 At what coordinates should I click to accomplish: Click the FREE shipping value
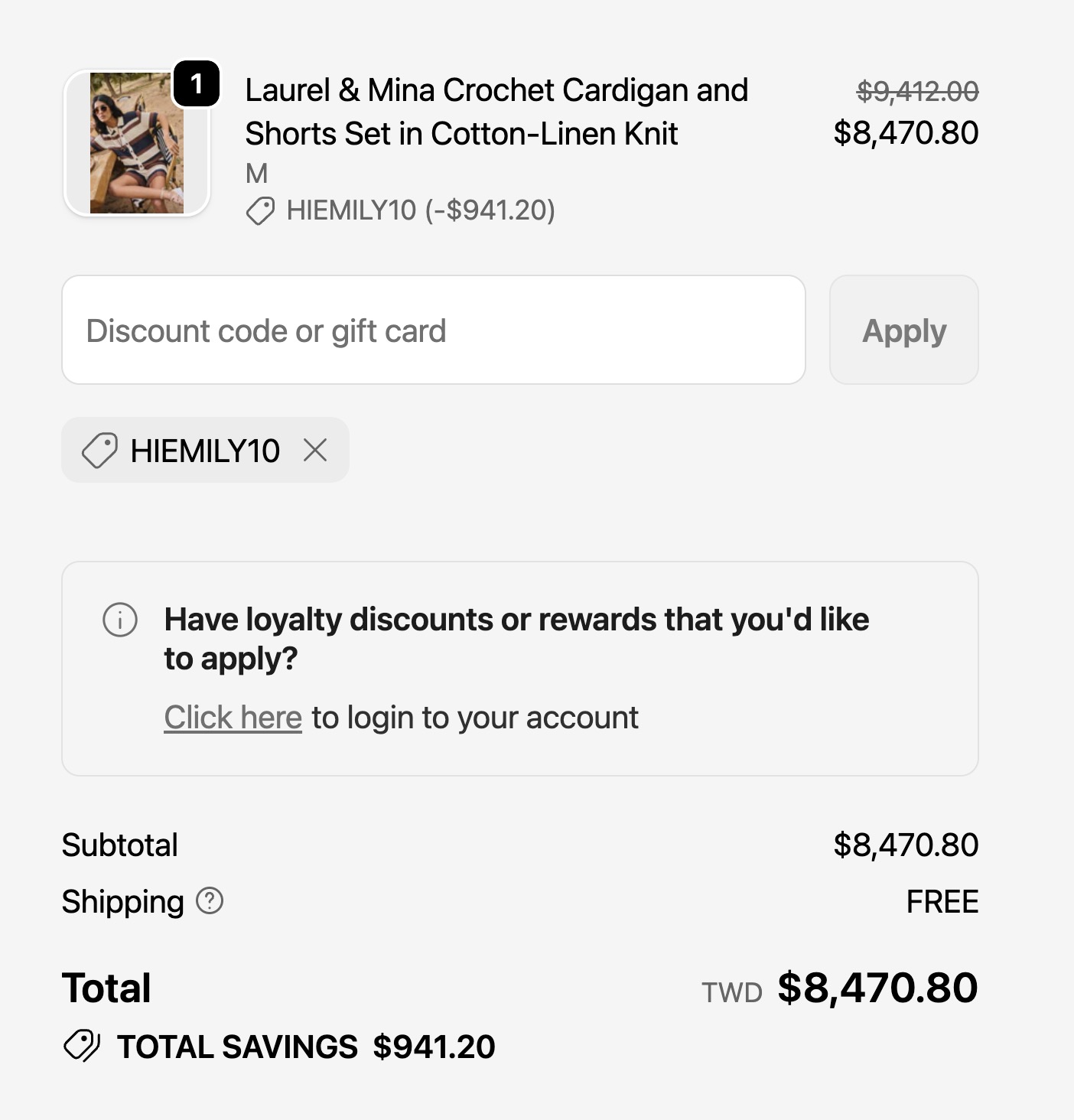(x=942, y=902)
